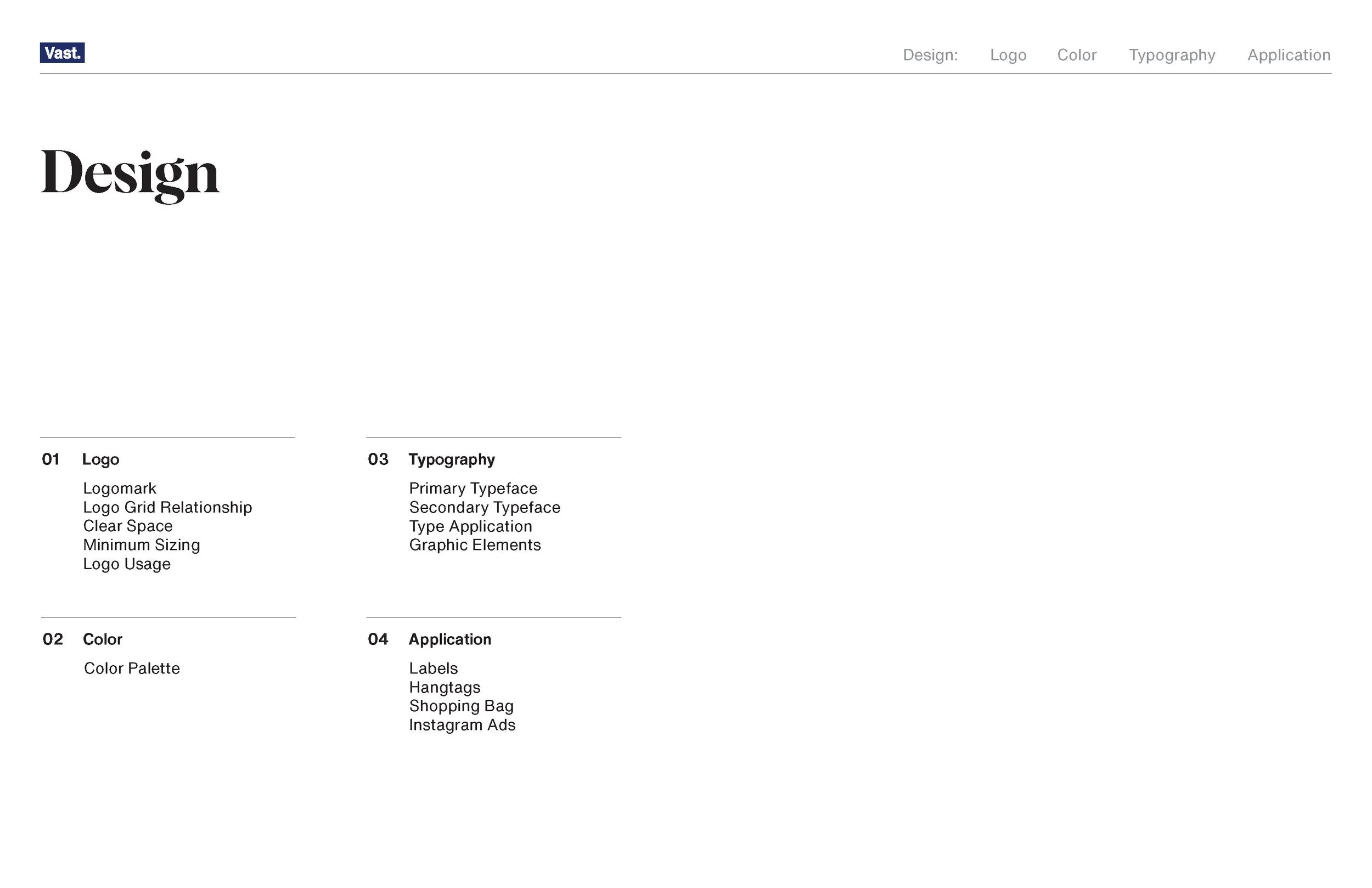1372x888 pixels.
Task: Select Typography in the top navigation
Action: 1171,55
